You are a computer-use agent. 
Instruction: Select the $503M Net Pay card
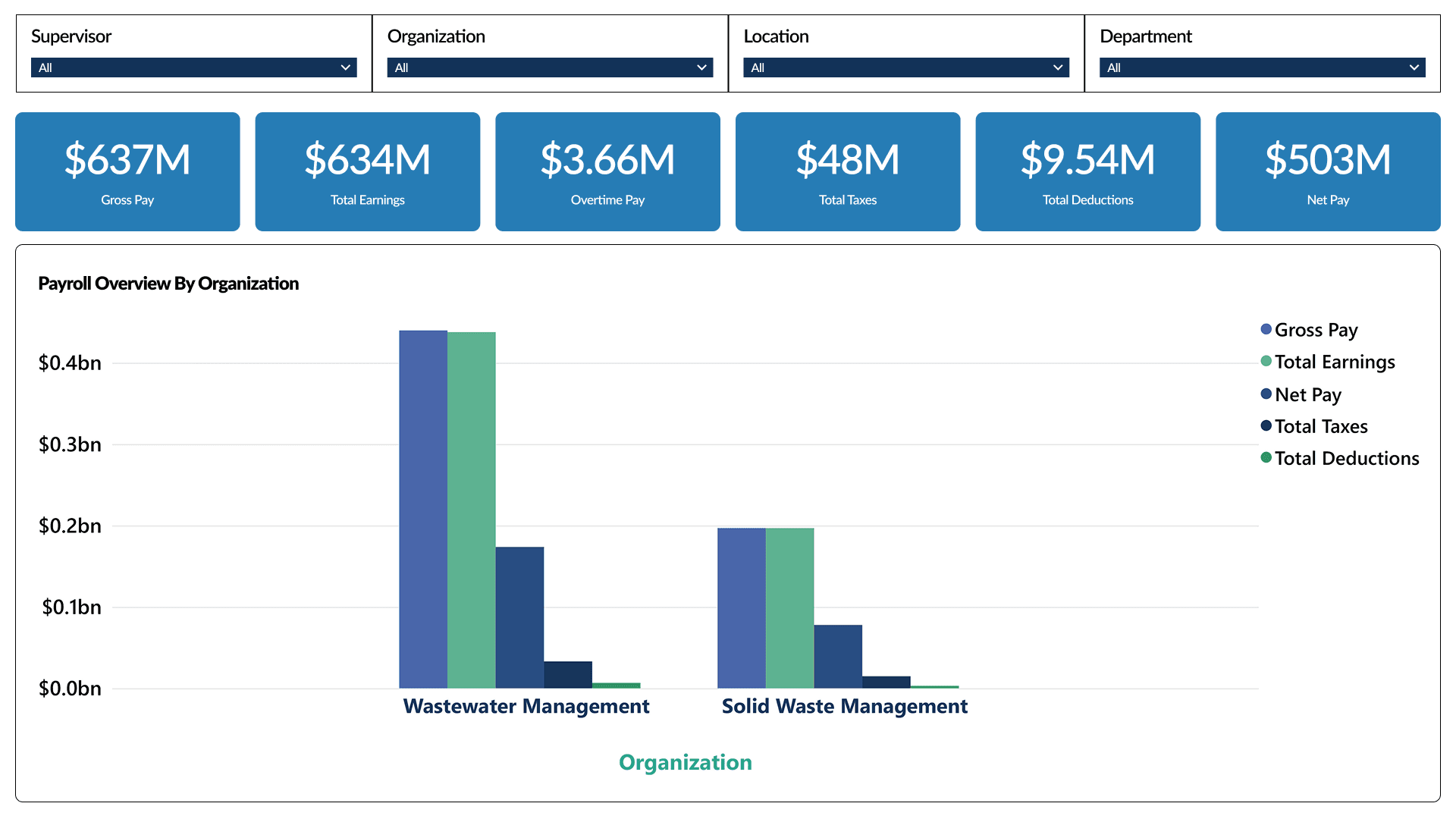click(x=1328, y=171)
